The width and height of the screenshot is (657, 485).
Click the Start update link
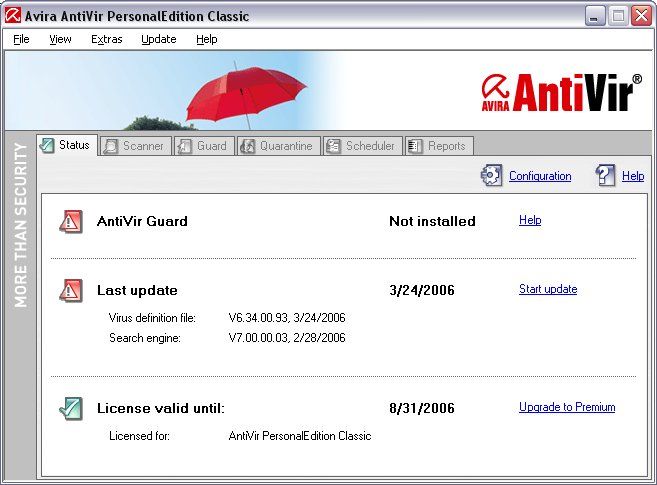coord(547,289)
